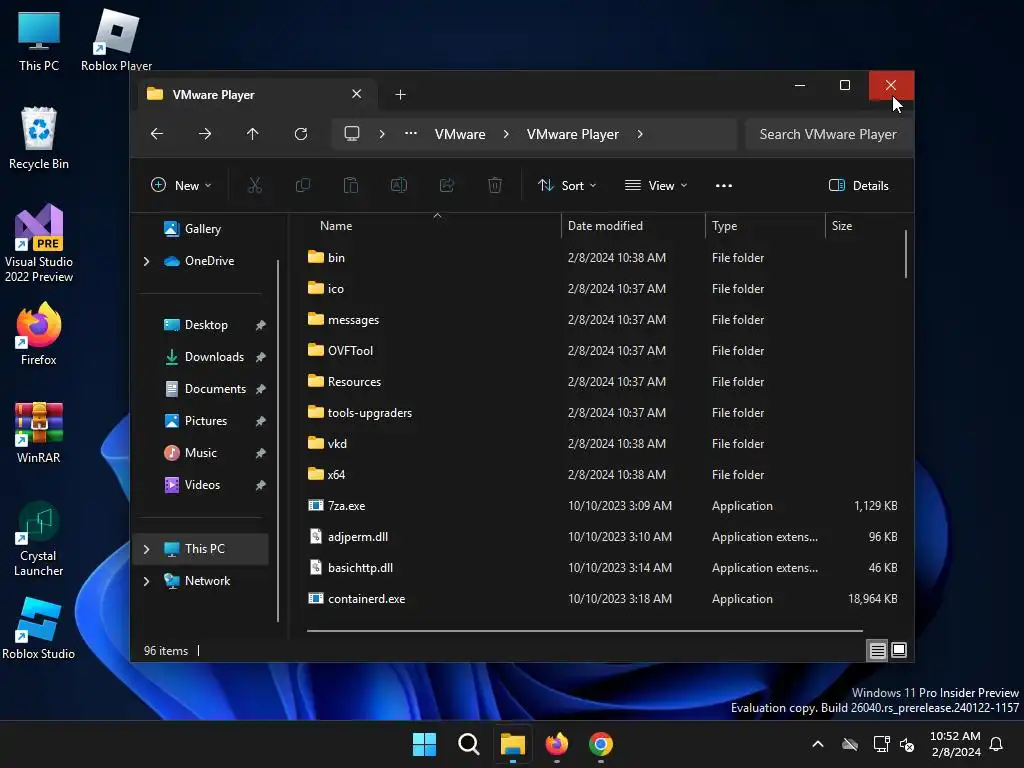Open WinRAR desktop shortcut
1024x768 pixels.
39,432
